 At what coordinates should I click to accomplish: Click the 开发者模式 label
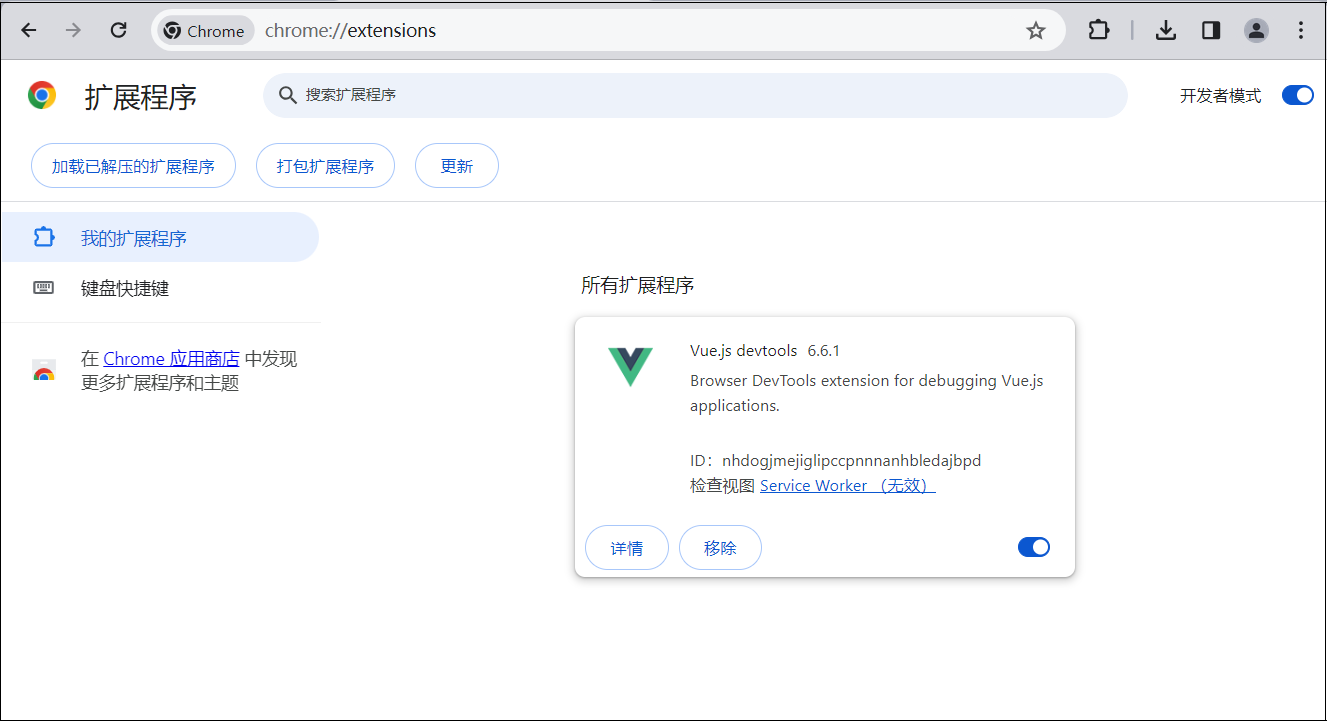(1220, 96)
